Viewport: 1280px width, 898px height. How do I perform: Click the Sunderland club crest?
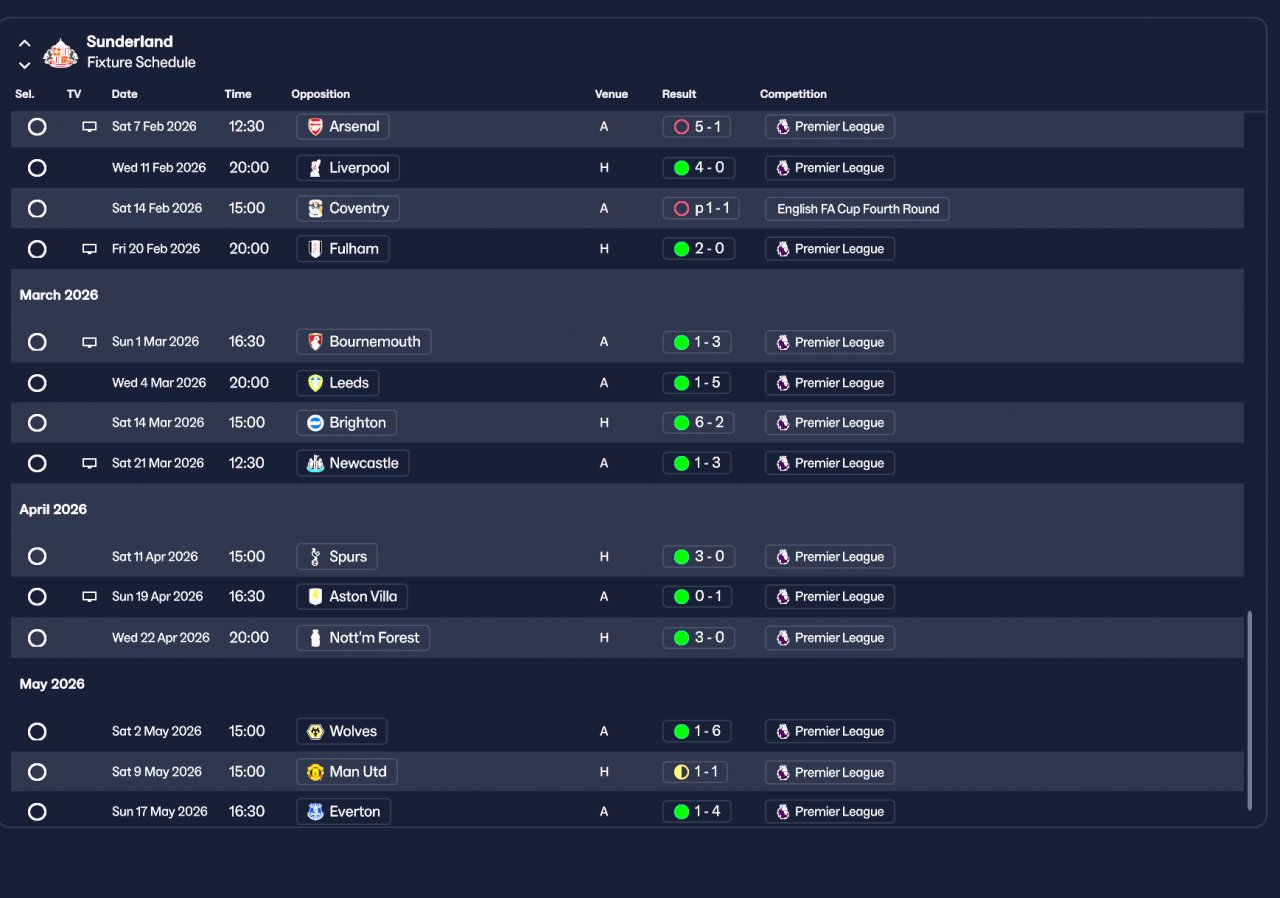tap(61, 52)
